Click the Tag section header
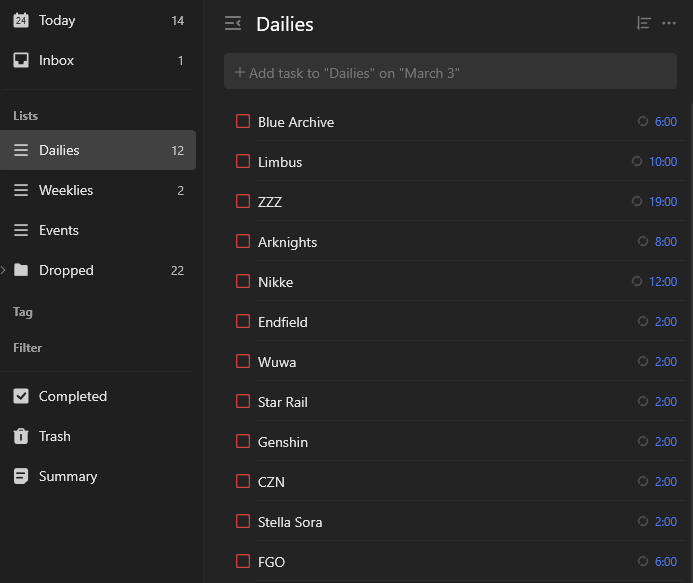Image resolution: width=693 pixels, height=583 pixels. [x=23, y=312]
